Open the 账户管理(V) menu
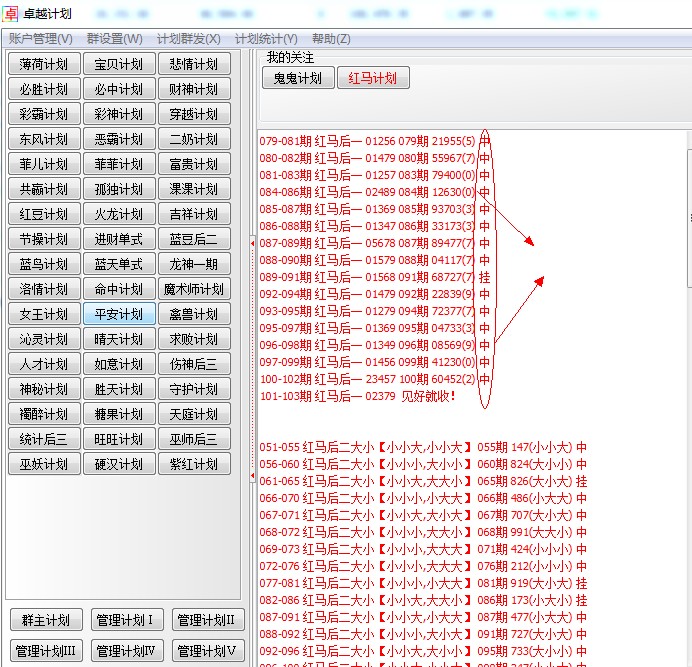This screenshot has height=667, width=692. click(40, 39)
